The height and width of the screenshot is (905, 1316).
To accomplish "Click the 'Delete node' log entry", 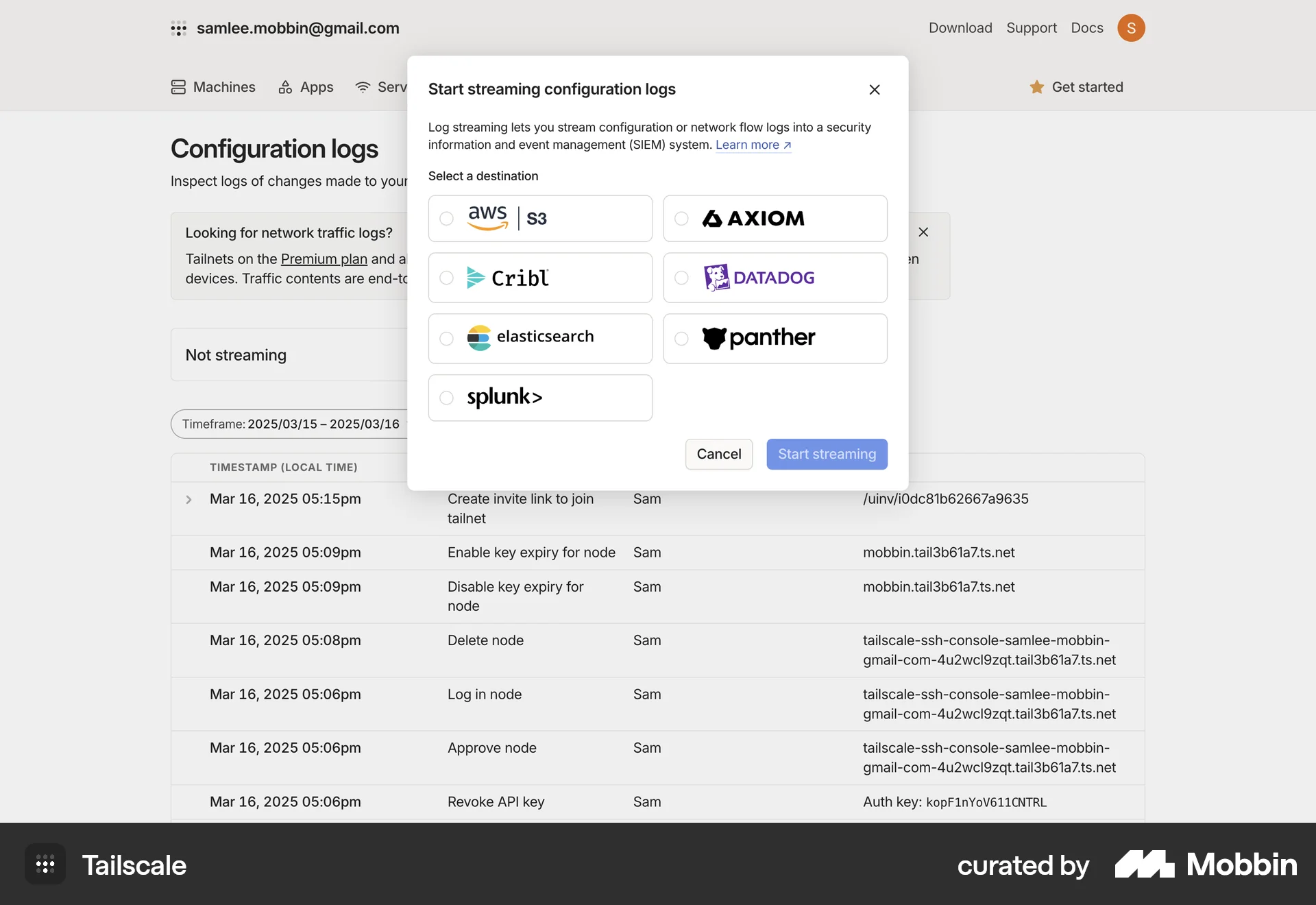I will click(485, 640).
